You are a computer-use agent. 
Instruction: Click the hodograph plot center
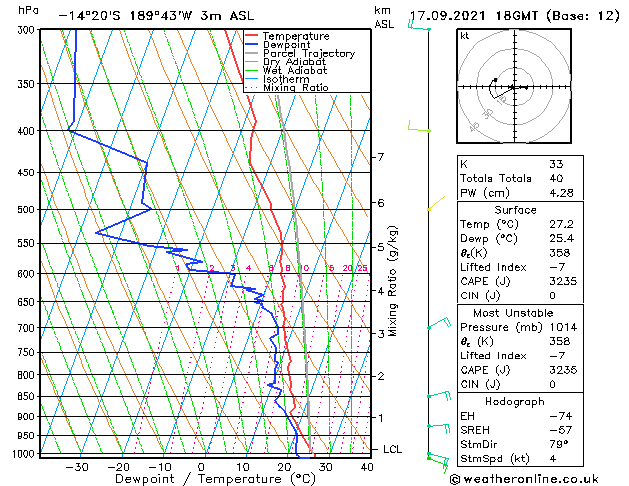[x=514, y=87]
